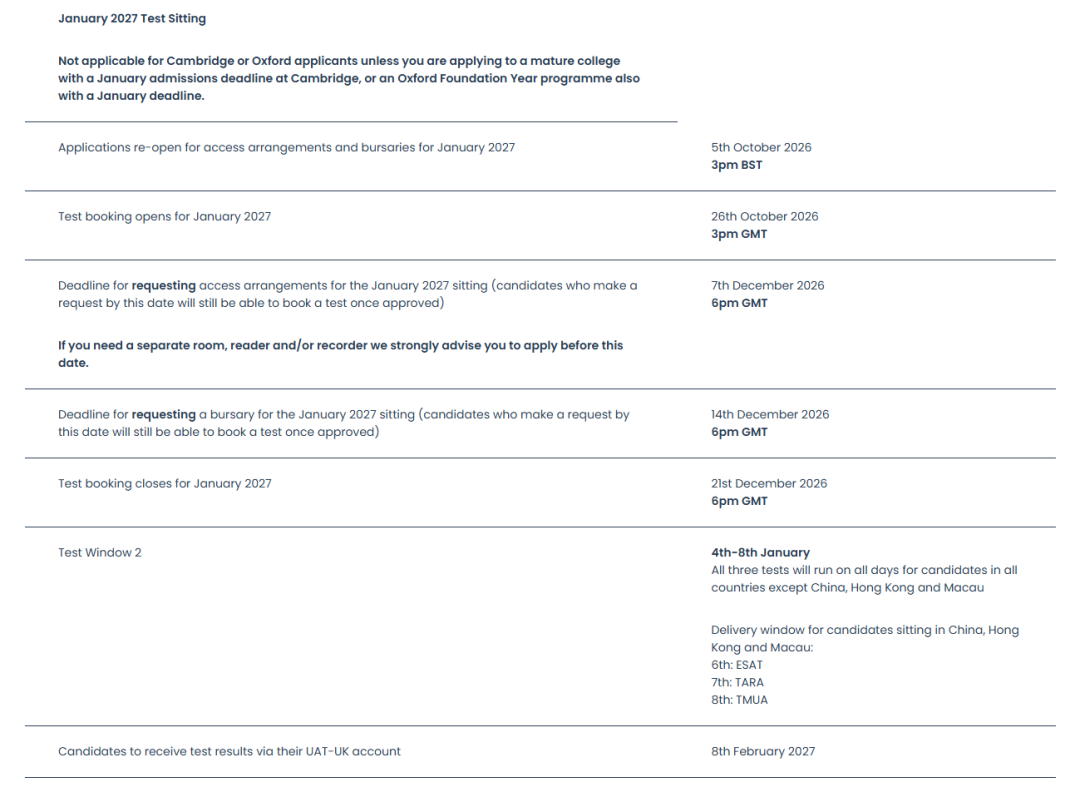Click the Test Window 2 label
This screenshot has width=1080, height=792.
[x=99, y=552]
